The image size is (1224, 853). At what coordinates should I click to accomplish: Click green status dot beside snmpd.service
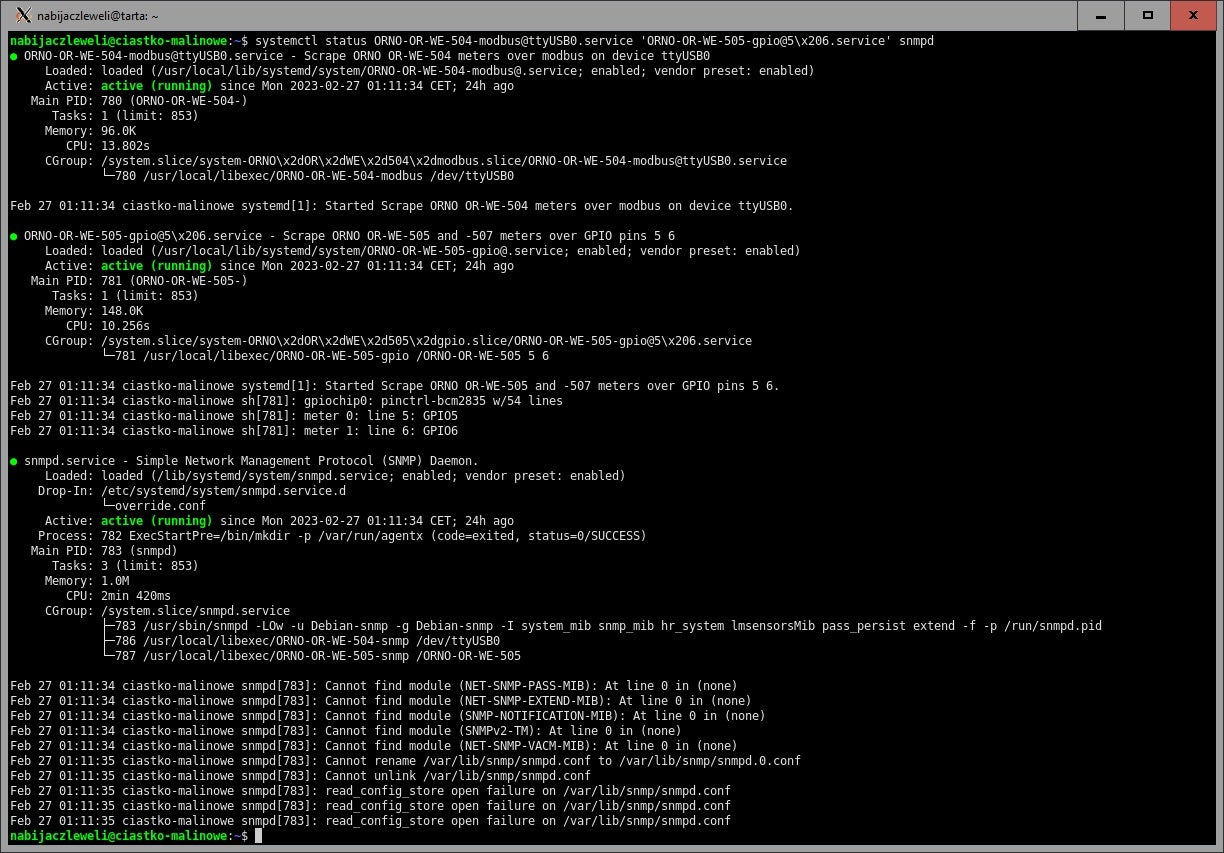click(14, 461)
